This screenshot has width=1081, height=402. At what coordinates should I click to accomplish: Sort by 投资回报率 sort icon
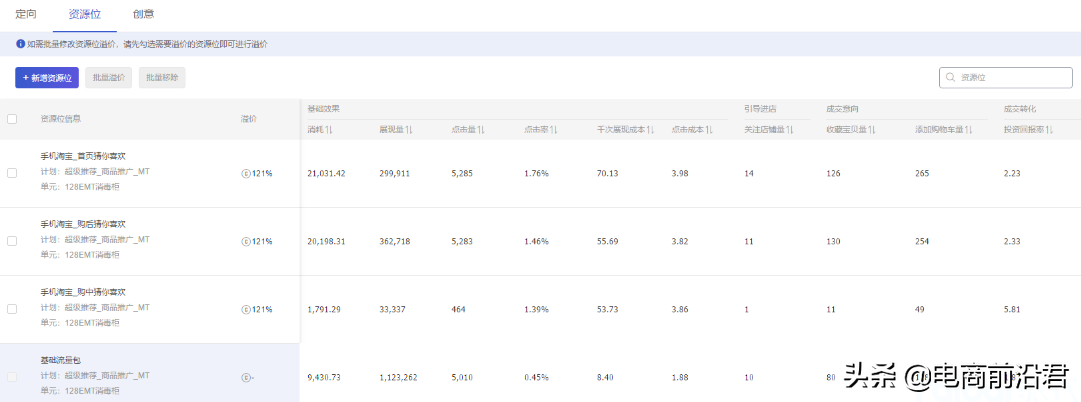1049,130
